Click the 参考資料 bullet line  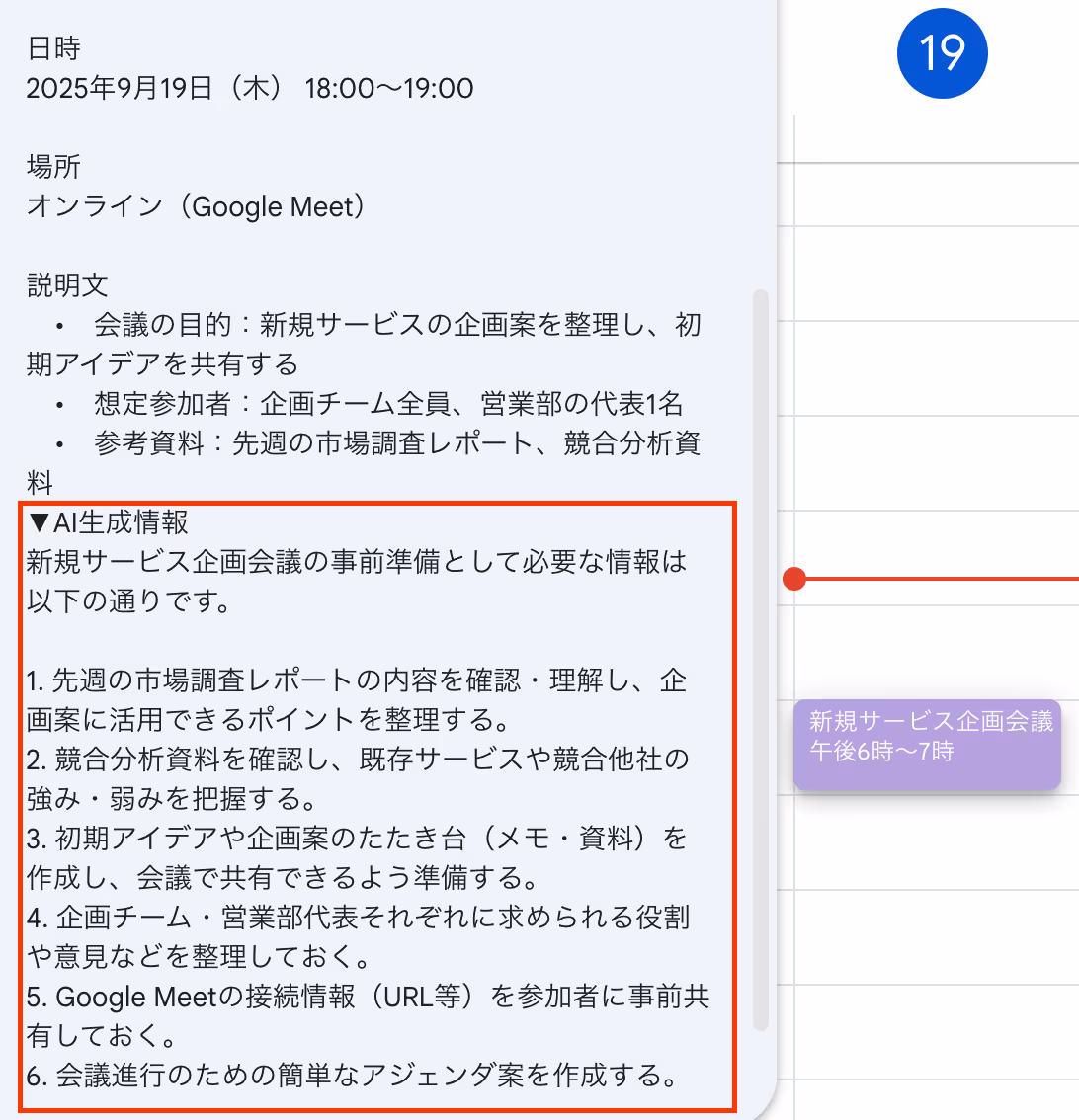365,463
